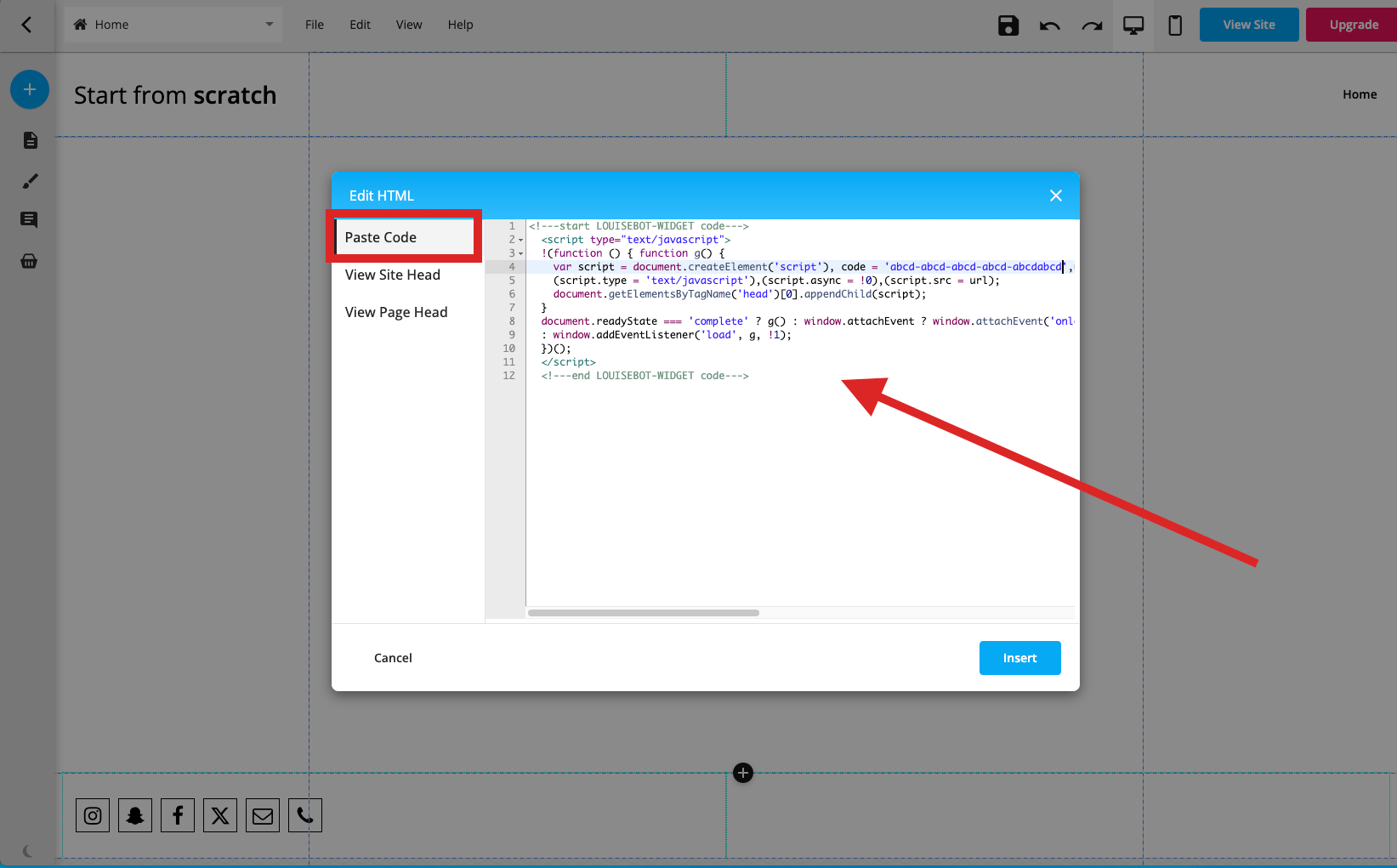Click the '</script>' closing tag line

click(x=568, y=362)
